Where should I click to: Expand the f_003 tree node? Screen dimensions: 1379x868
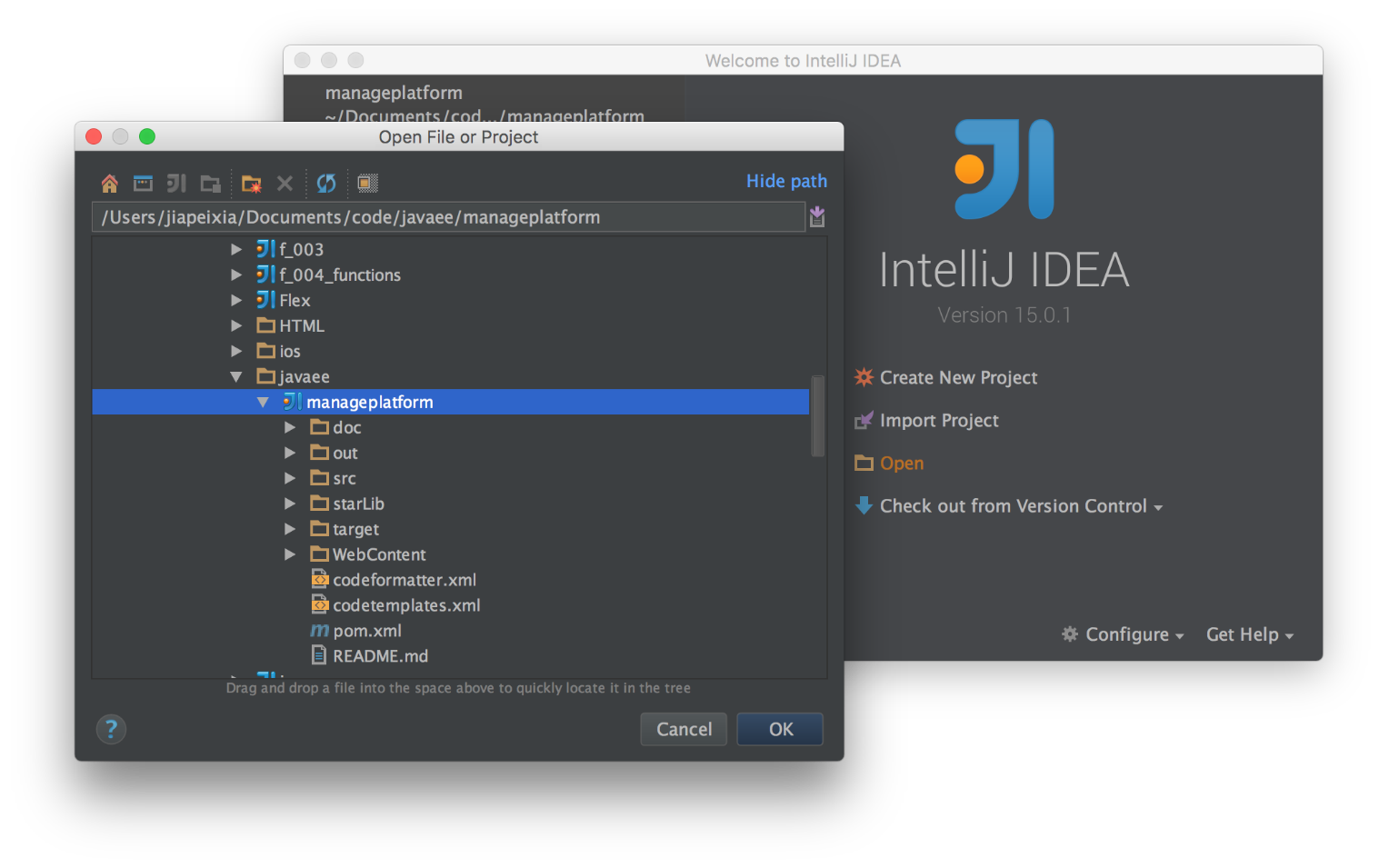click(x=236, y=249)
